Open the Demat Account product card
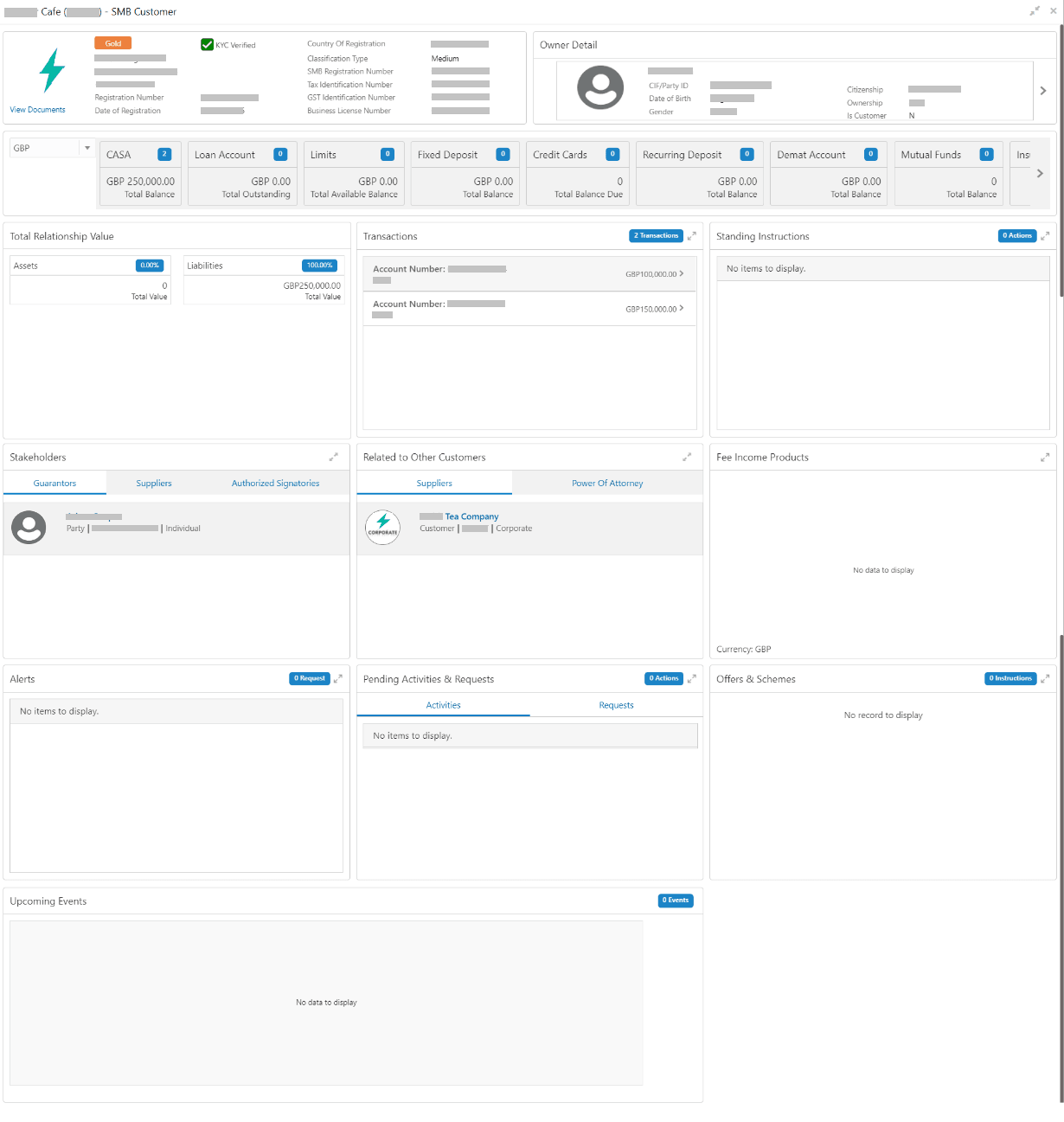Viewport: 1064px width, 1122px height. click(x=829, y=173)
